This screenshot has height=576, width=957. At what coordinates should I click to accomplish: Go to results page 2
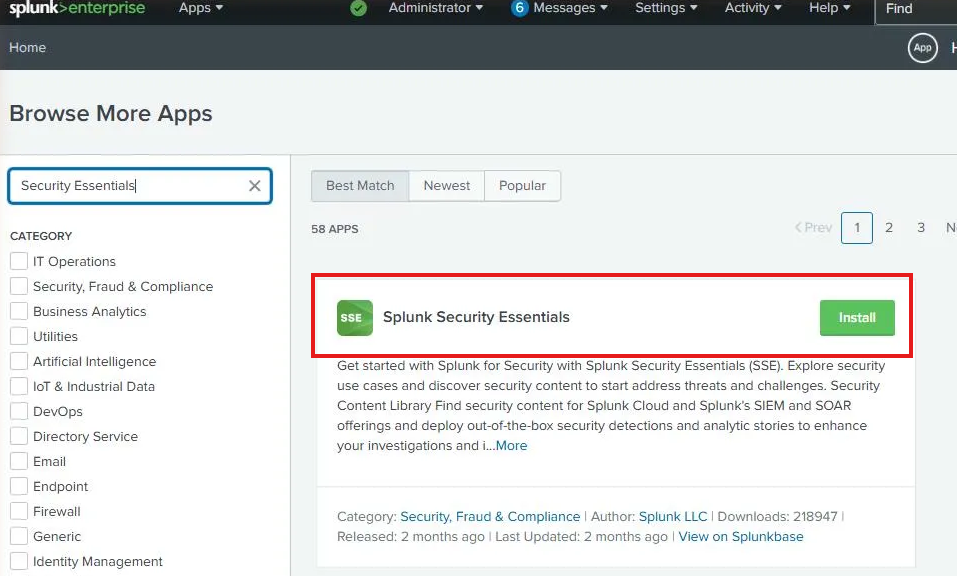(x=889, y=228)
